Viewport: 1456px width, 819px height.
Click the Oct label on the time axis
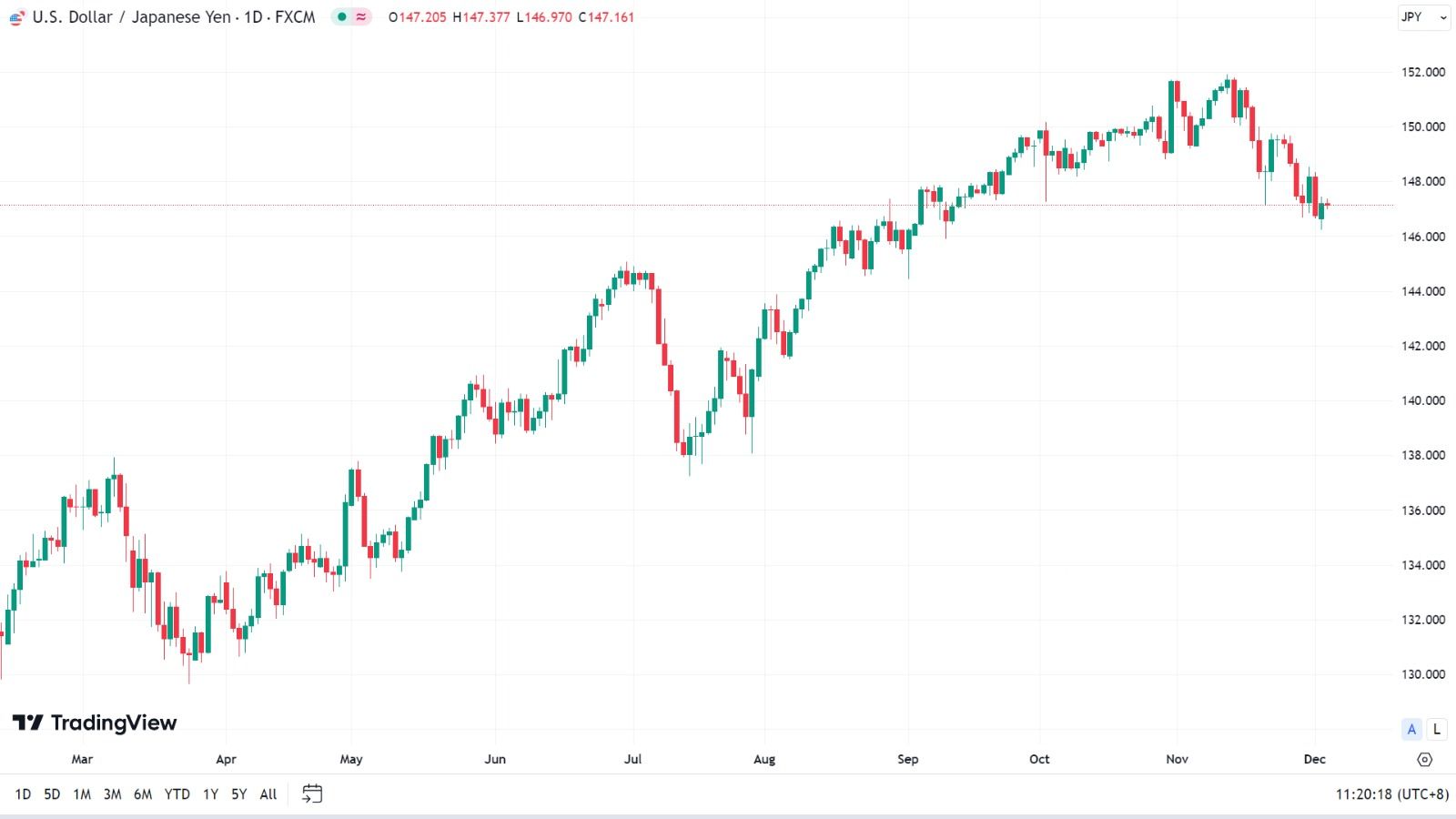tap(1039, 759)
